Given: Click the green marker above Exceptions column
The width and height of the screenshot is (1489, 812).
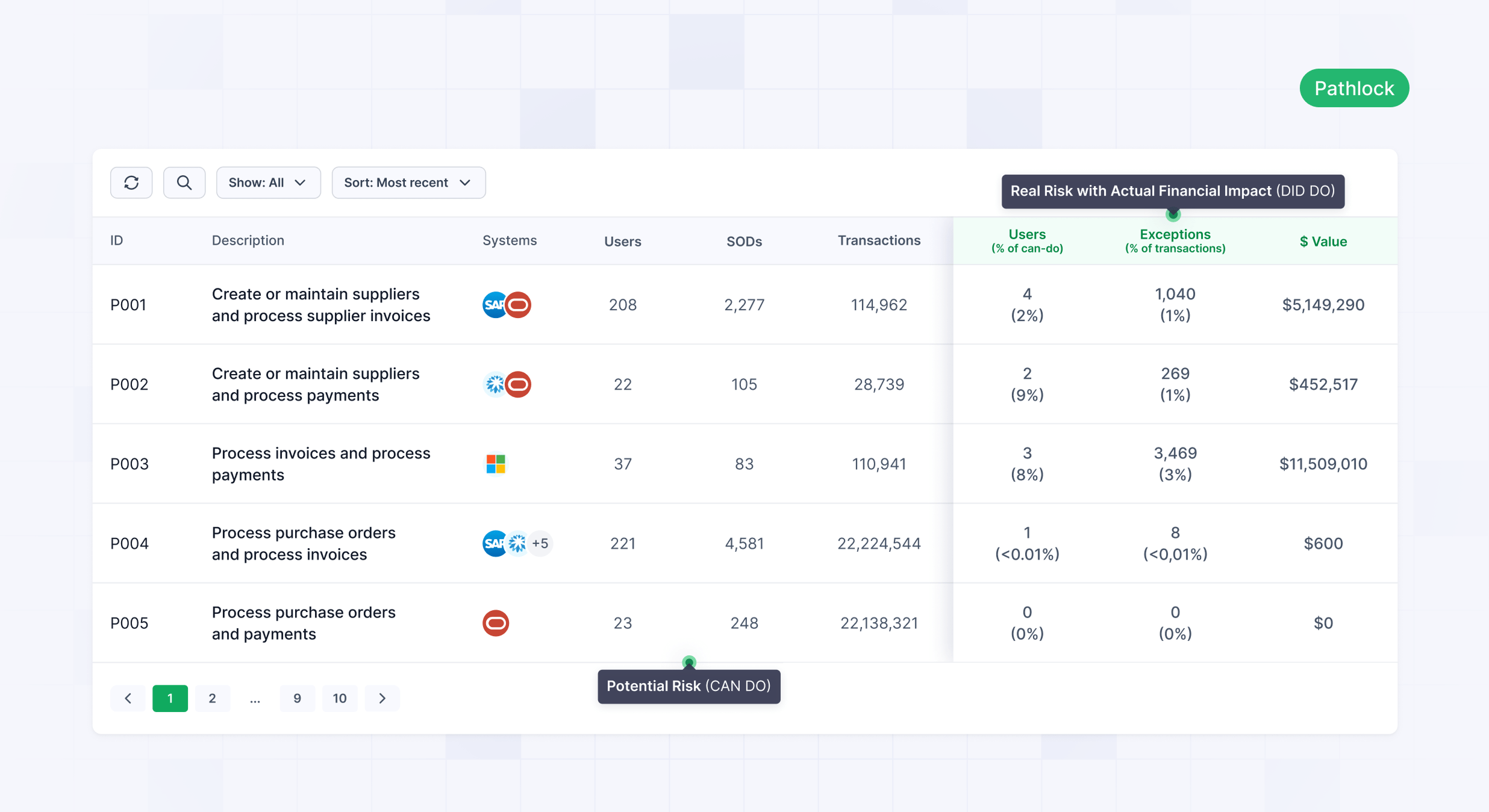Looking at the screenshot, I should tap(1173, 214).
